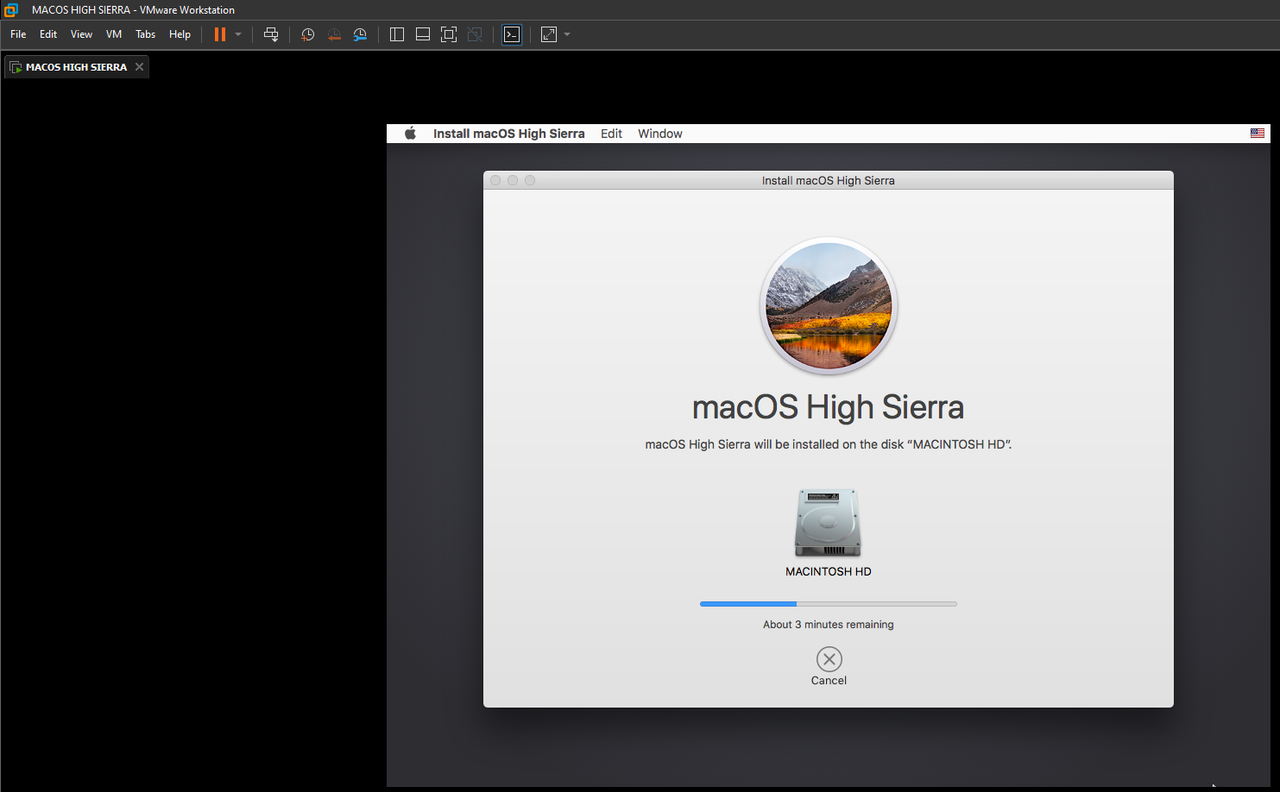
Task: Open the stretch guest dropdown arrow
Action: (x=567, y=34)
